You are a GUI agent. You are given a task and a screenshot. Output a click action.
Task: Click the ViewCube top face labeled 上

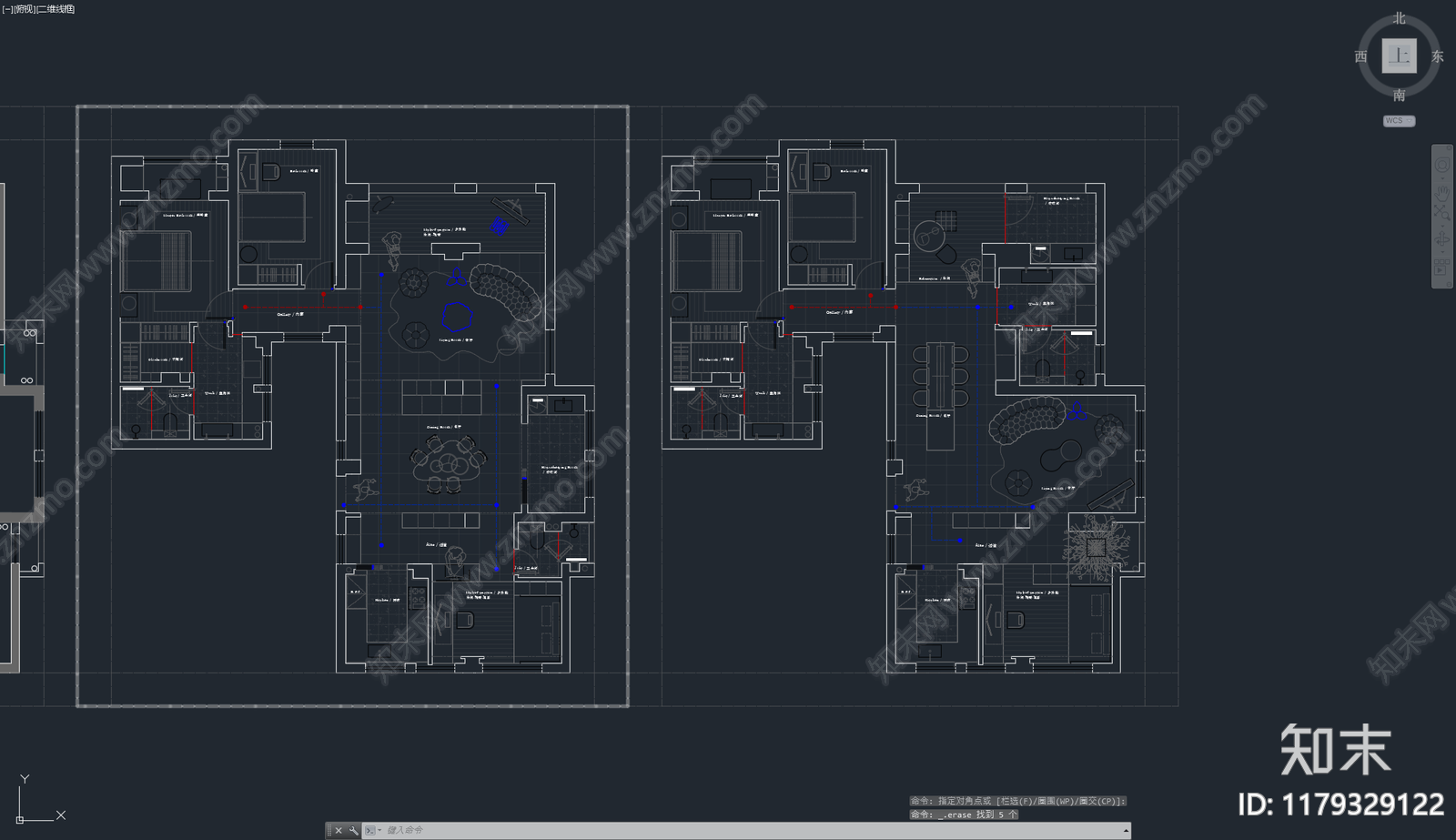pyautogui.click(x=1399, y=56)
